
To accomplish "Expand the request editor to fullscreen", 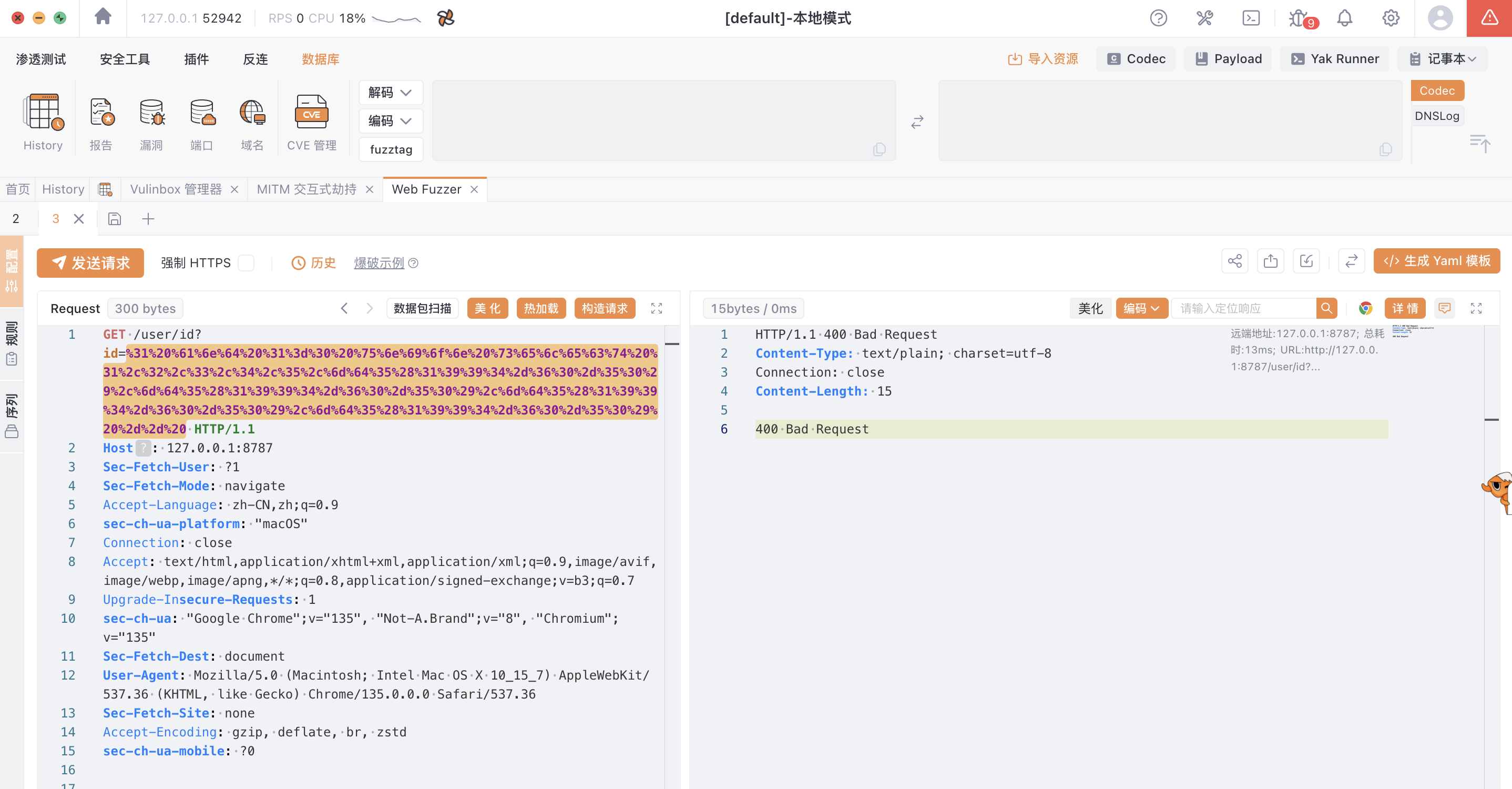I will click(656, 308).
